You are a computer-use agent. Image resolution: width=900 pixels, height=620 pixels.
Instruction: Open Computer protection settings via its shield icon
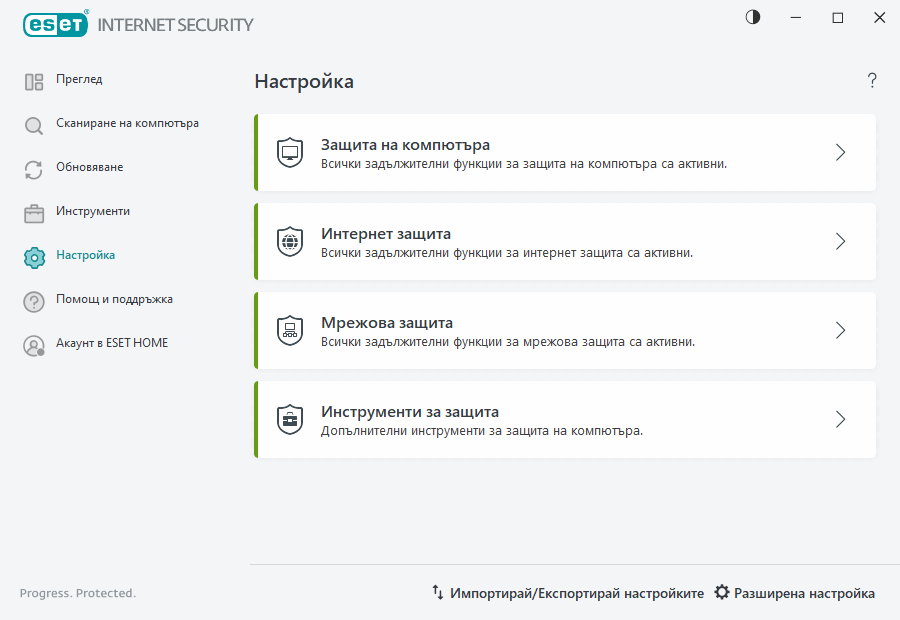point(290,152)
